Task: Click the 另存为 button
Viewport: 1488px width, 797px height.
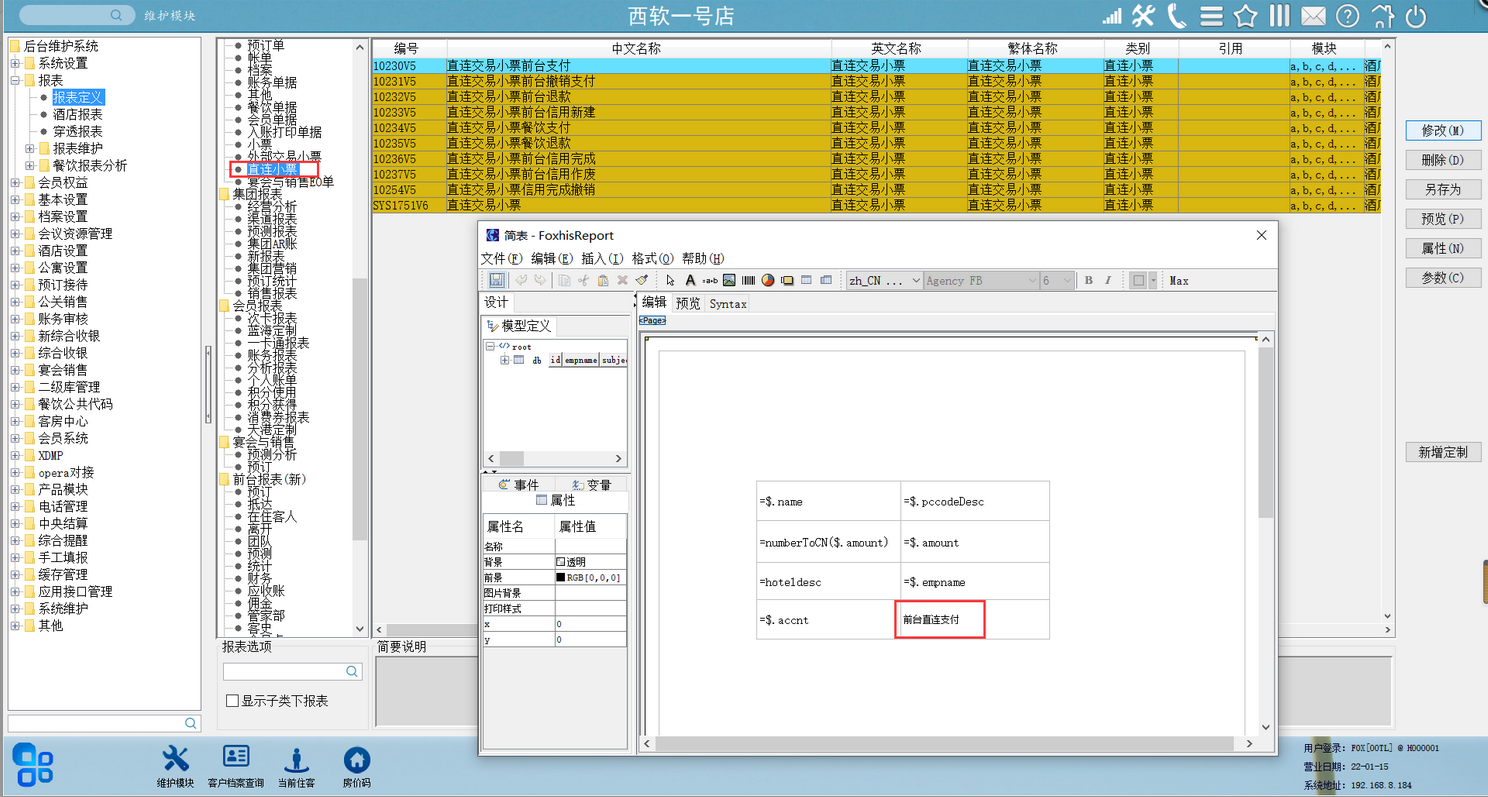Action: (x=1442, y=189)
